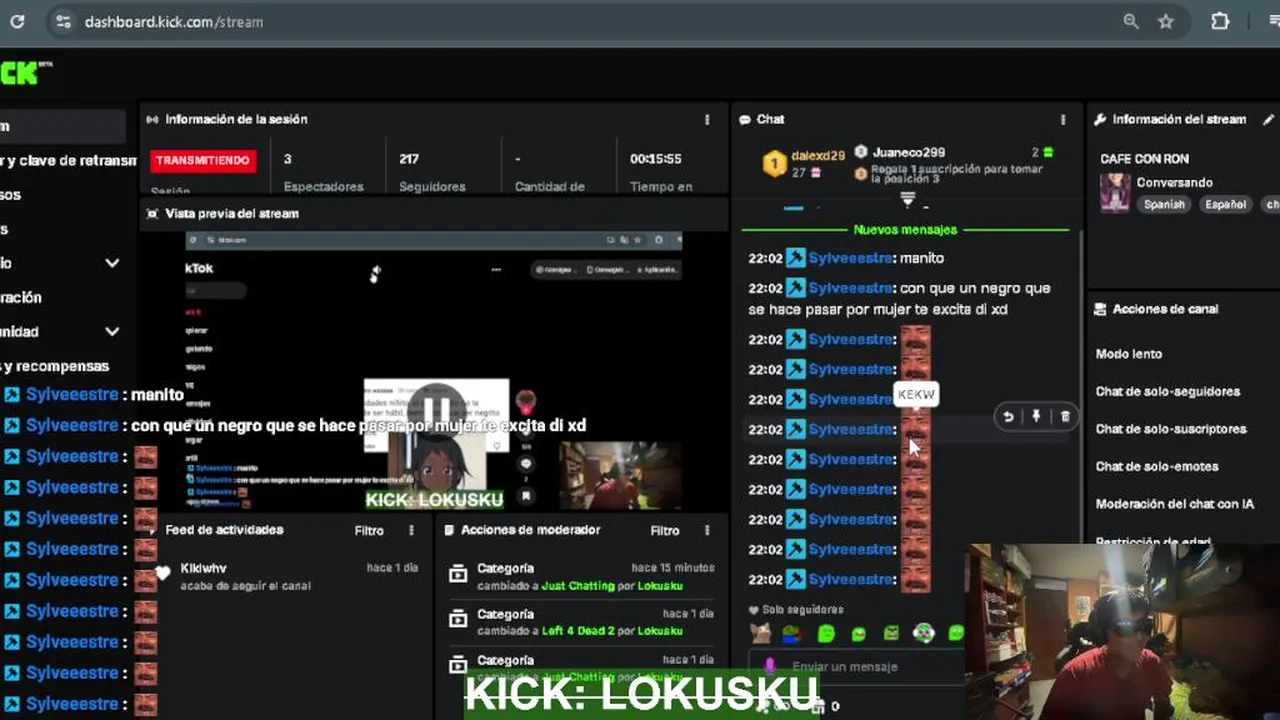The image size is (1280, 720).
Task: Click moderator badge beside 'manito' message
Action: click(795, 258)
